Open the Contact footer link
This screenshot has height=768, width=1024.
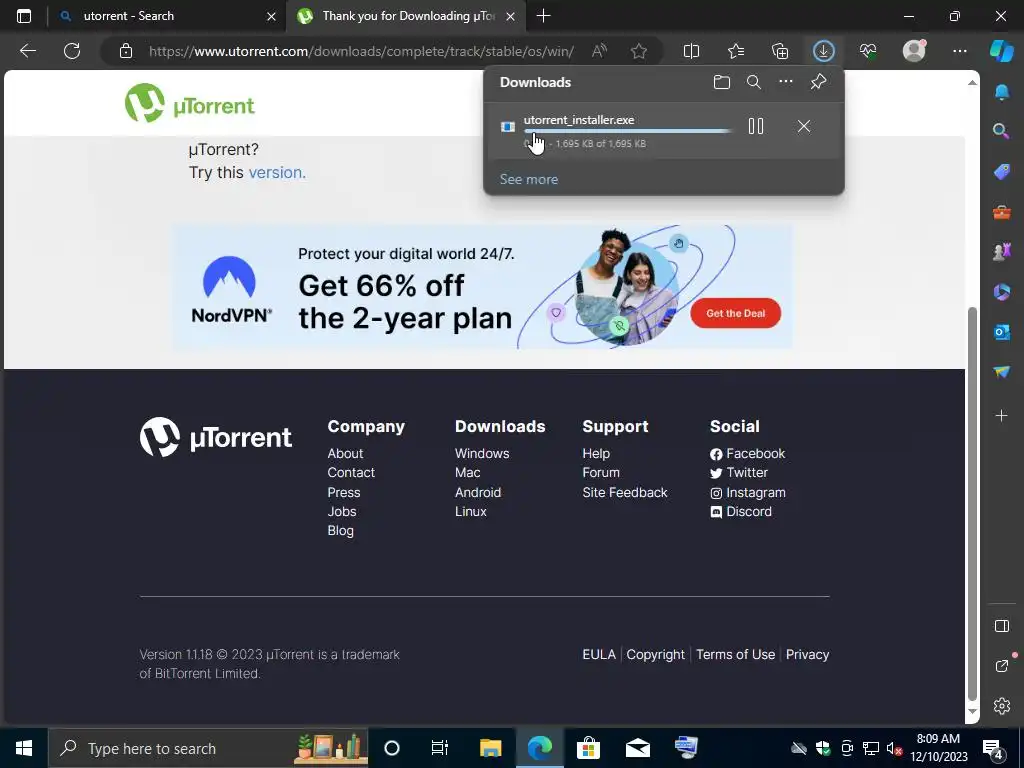[x=351, y=472]
